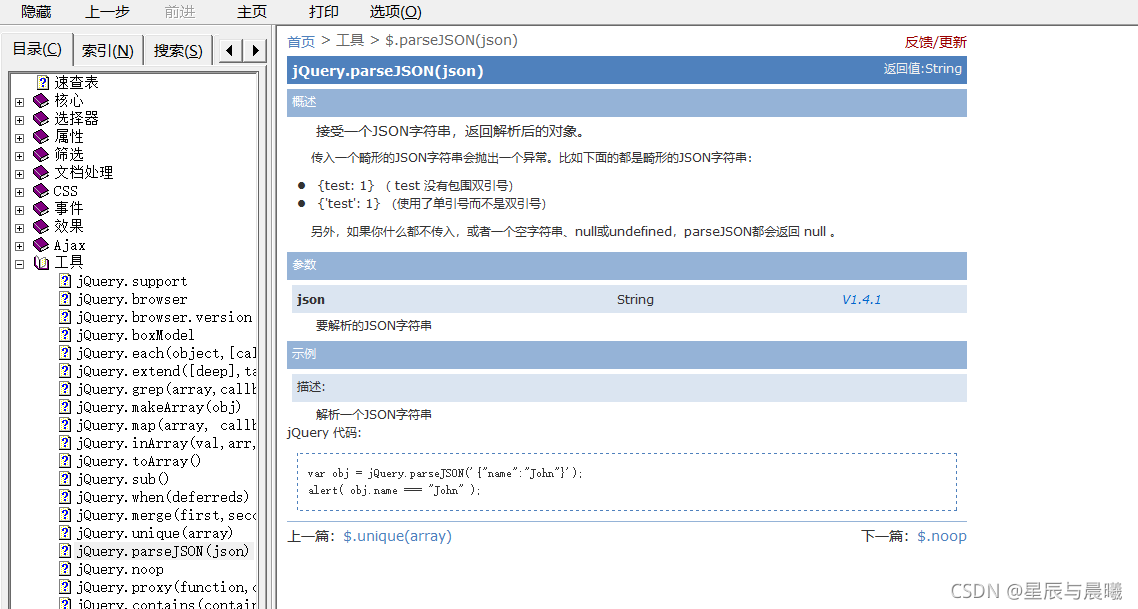Click the 隐藏 toolbar button
The height and width of the screenshot is (609, 1138).
[x=36, y=12]
